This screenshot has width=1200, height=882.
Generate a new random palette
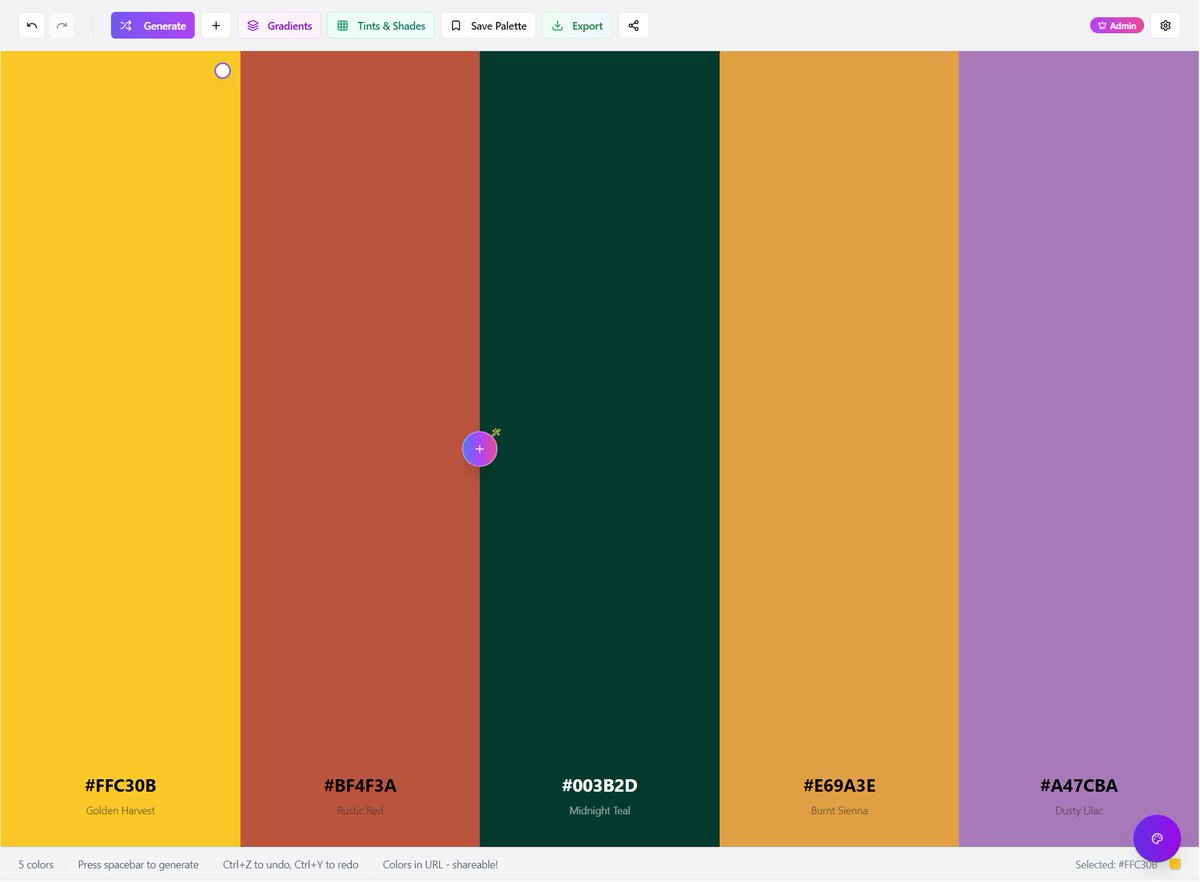[153, 25]
